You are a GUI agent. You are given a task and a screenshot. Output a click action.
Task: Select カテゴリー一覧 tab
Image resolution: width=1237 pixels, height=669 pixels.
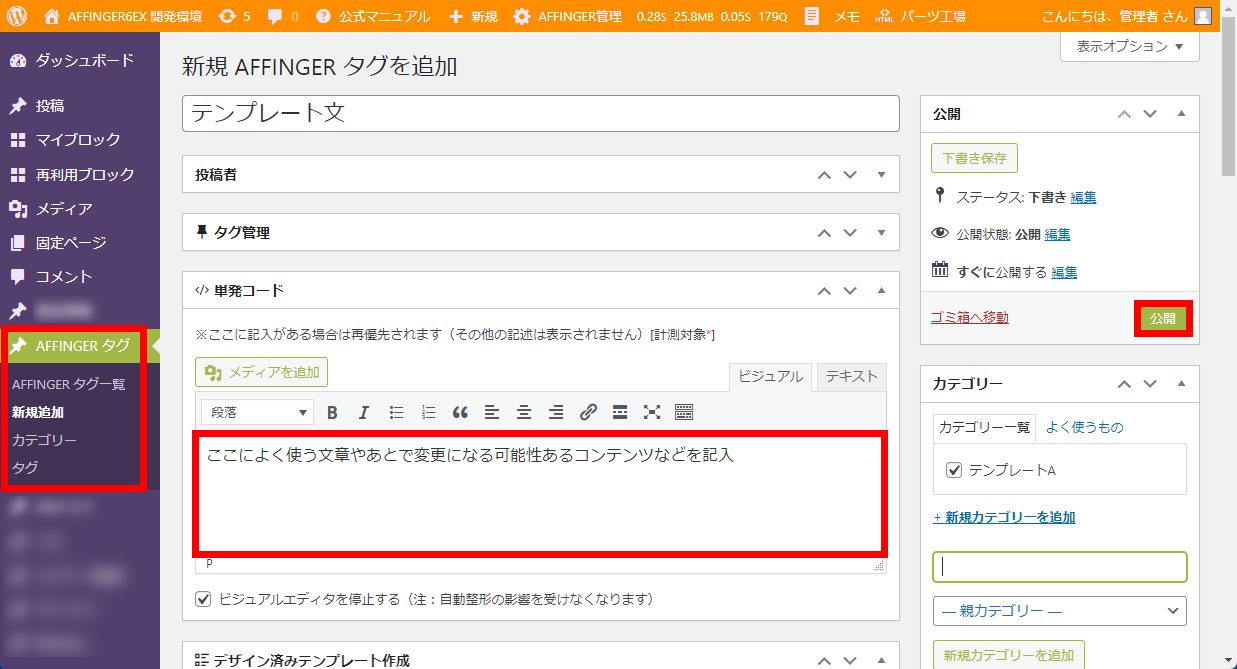coord(984,427)
